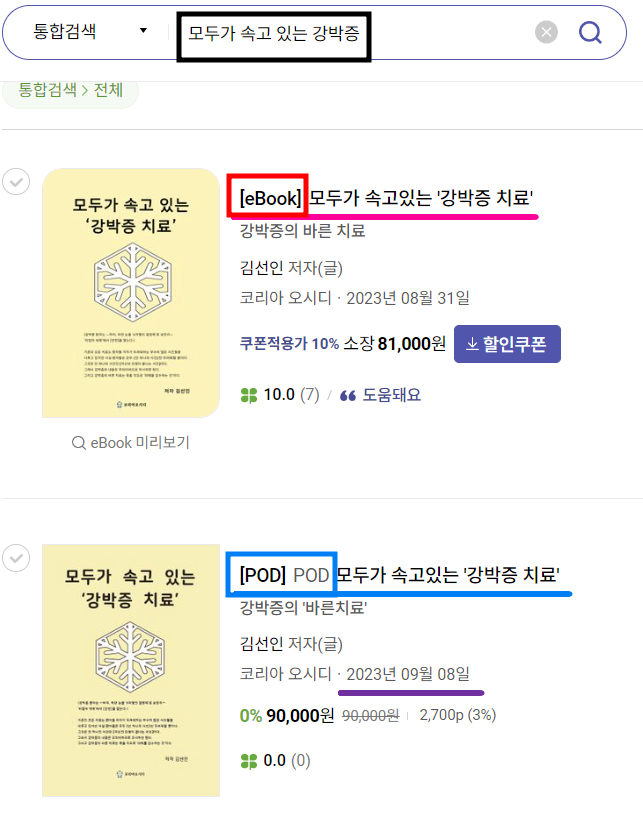Click author 김선인 on eBook result
Image resolution: width=643 pixels, height=827 pixels.
click(263, 267)
